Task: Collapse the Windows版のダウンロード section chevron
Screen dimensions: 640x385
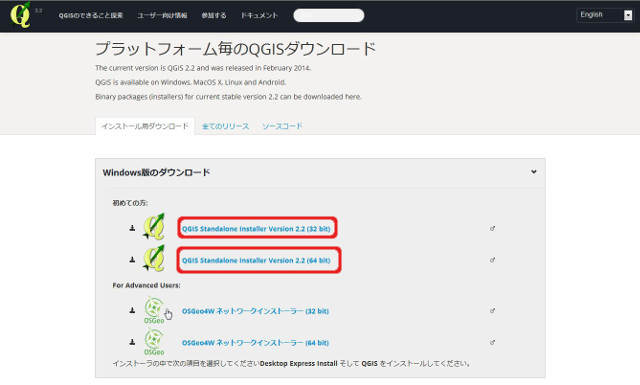Action: [x=533, y=172]
